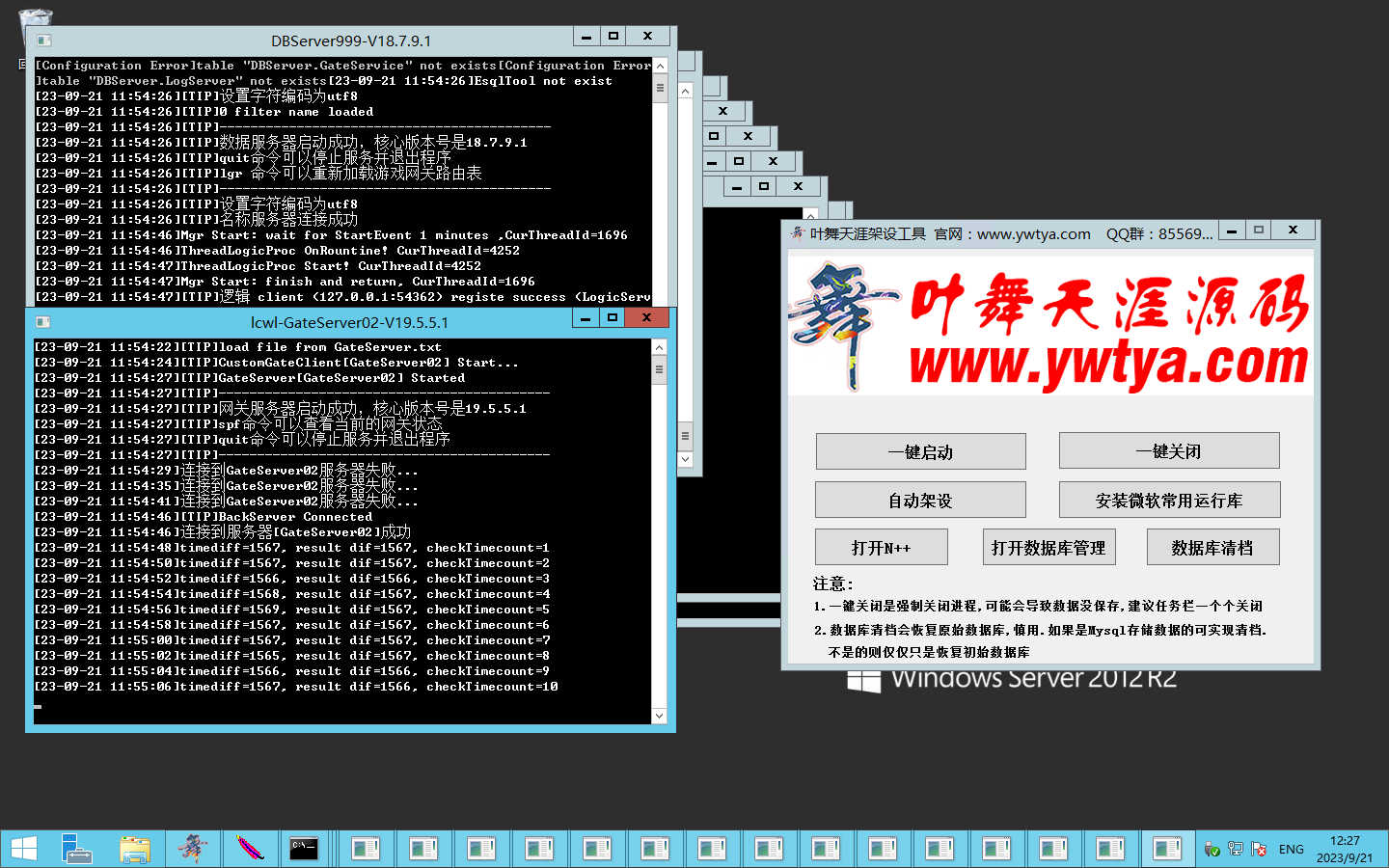Maximize the DBServer999 window

[613, 37]
